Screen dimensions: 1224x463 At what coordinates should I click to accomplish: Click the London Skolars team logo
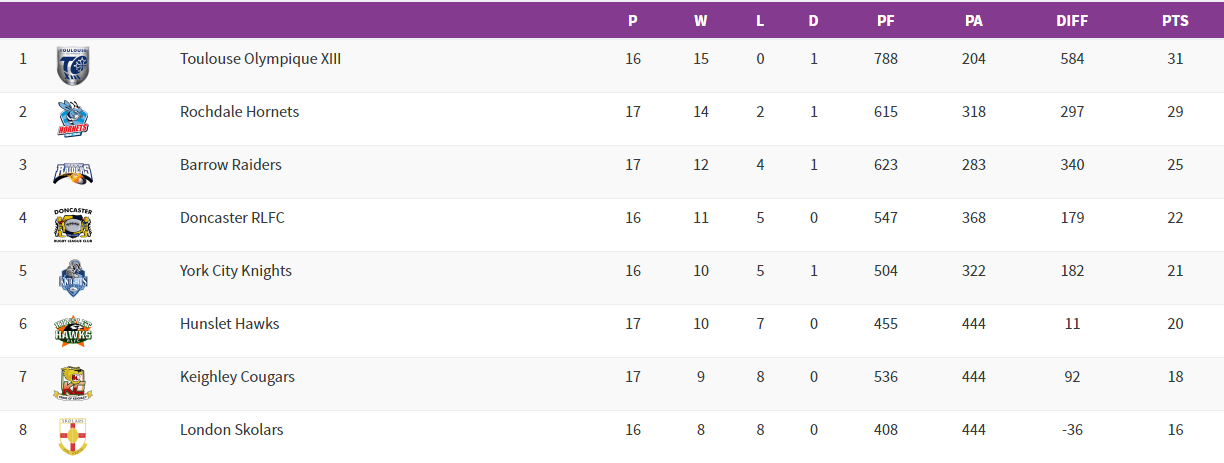coord(73,435)
